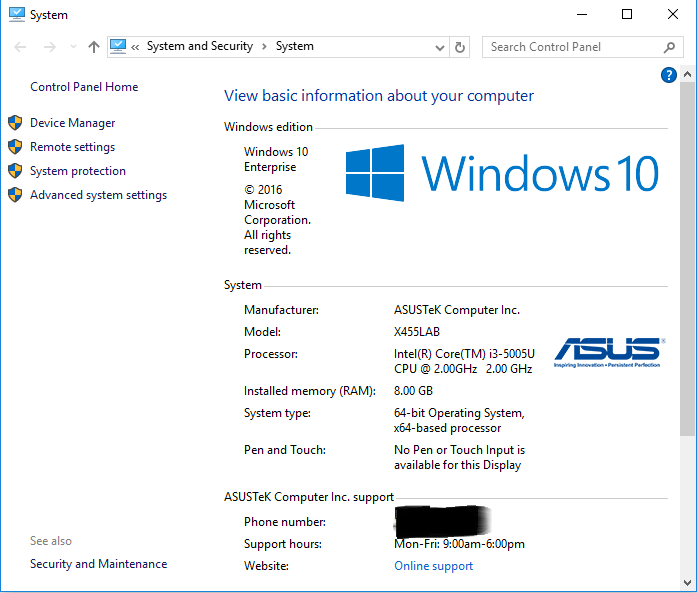Click the ASUS logo image
Viewport: 697px width, 593px height.
609,352
